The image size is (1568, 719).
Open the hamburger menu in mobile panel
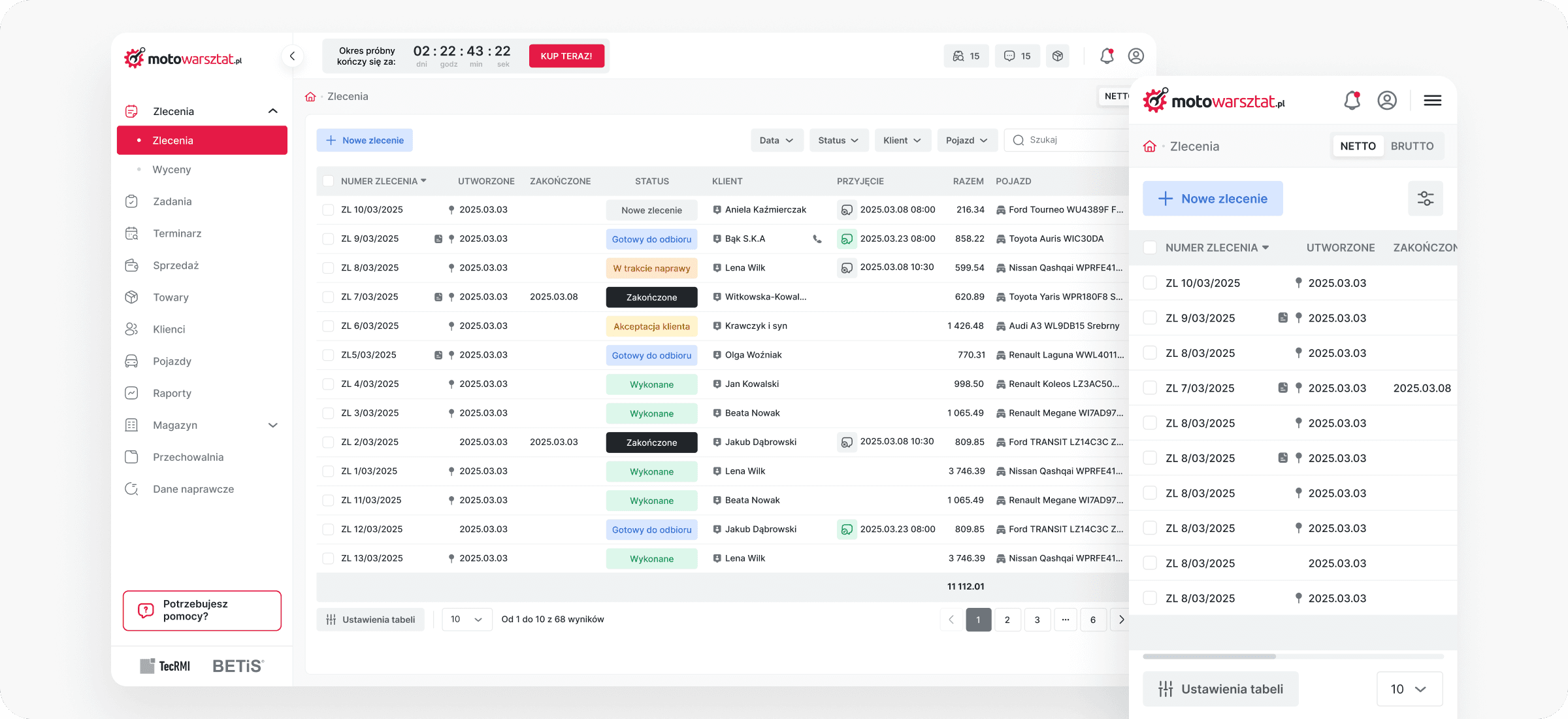1432,101
